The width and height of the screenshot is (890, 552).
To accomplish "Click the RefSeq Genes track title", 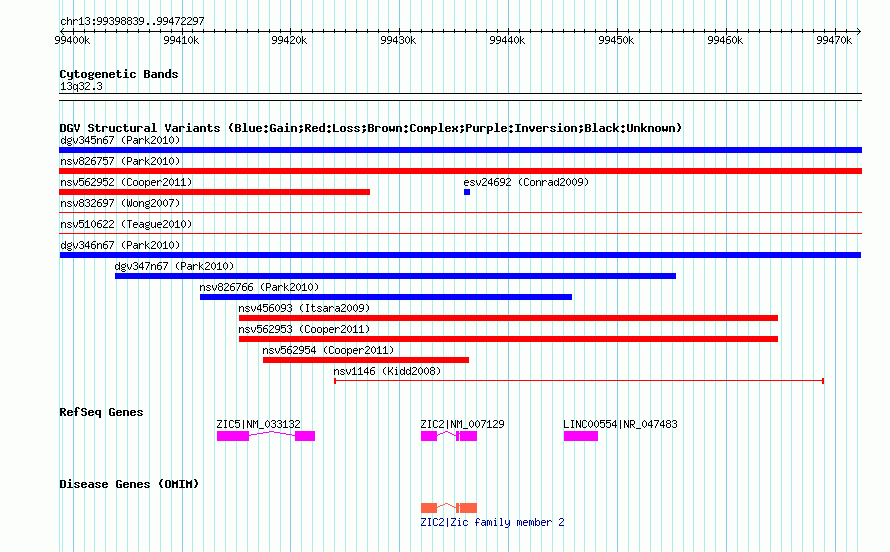I will point(101,412).
